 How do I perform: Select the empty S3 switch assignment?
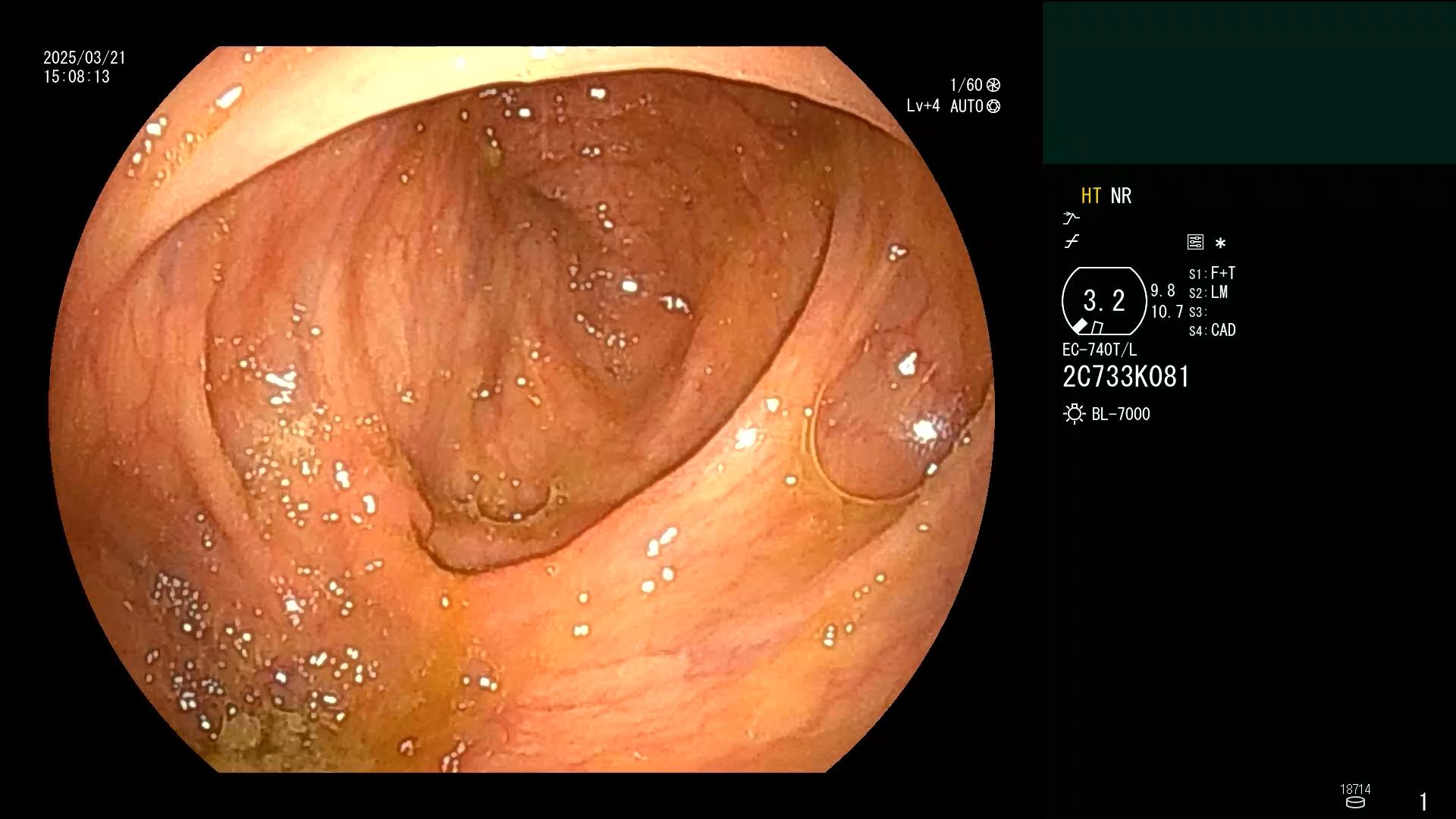(x=1197, y=312)
